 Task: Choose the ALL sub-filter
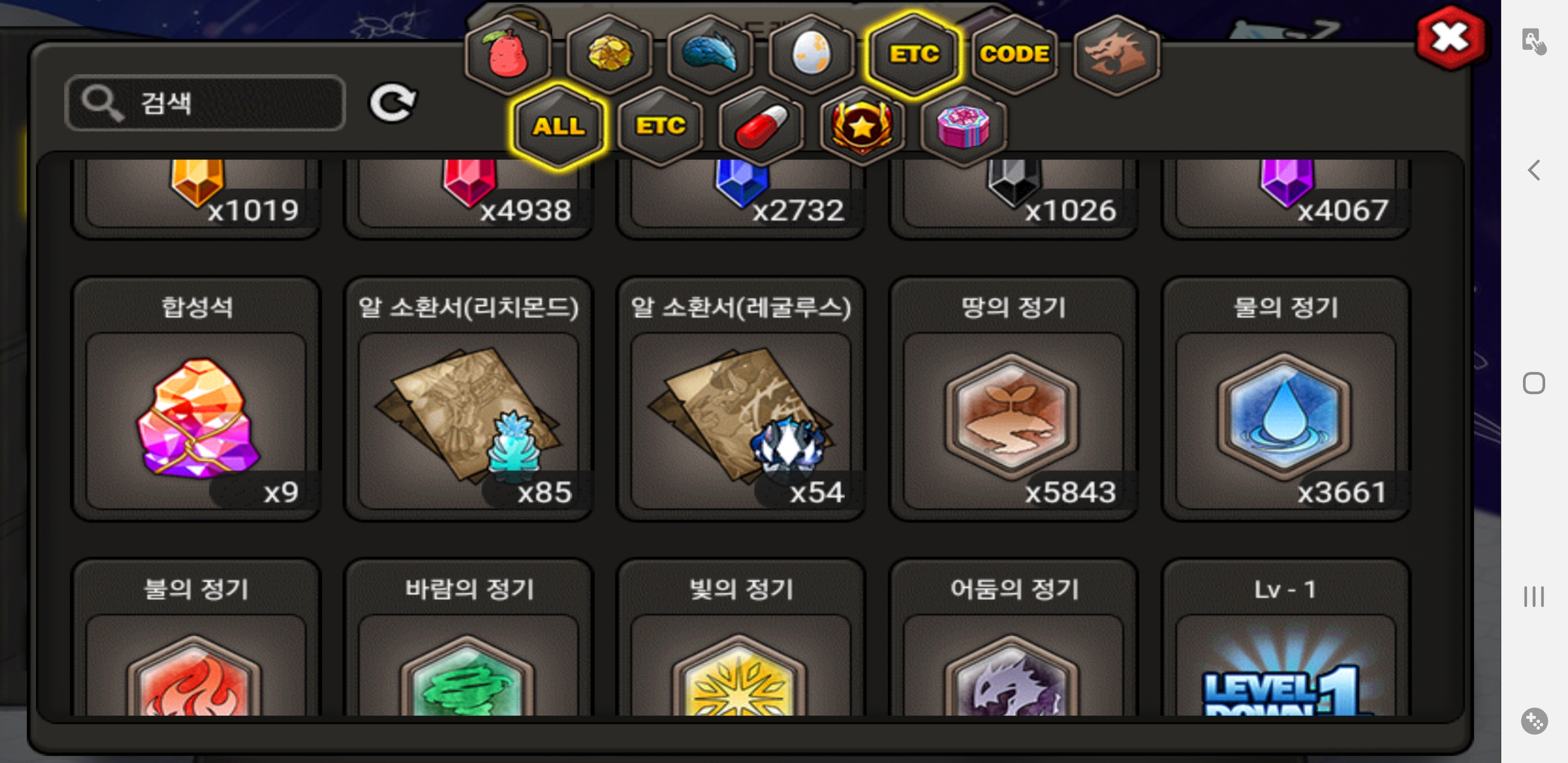(x=559, y=126)
